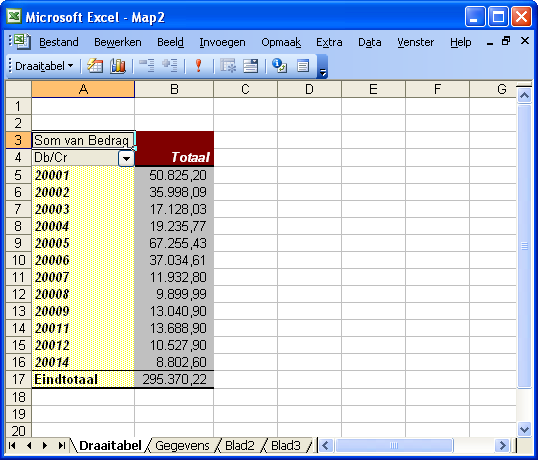Click the Format Report icon
538x460 pixels.
click(95, 66)
